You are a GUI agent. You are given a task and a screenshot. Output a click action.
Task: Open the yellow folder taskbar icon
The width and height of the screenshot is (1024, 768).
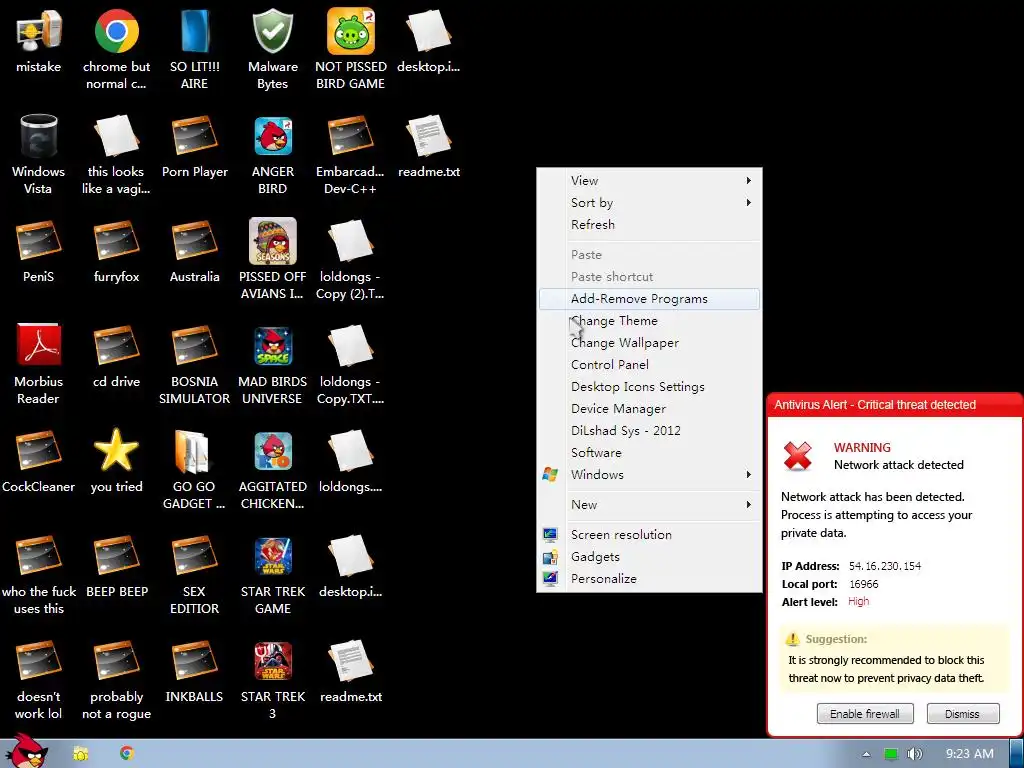pyautogui.click(x=81, y=754)
